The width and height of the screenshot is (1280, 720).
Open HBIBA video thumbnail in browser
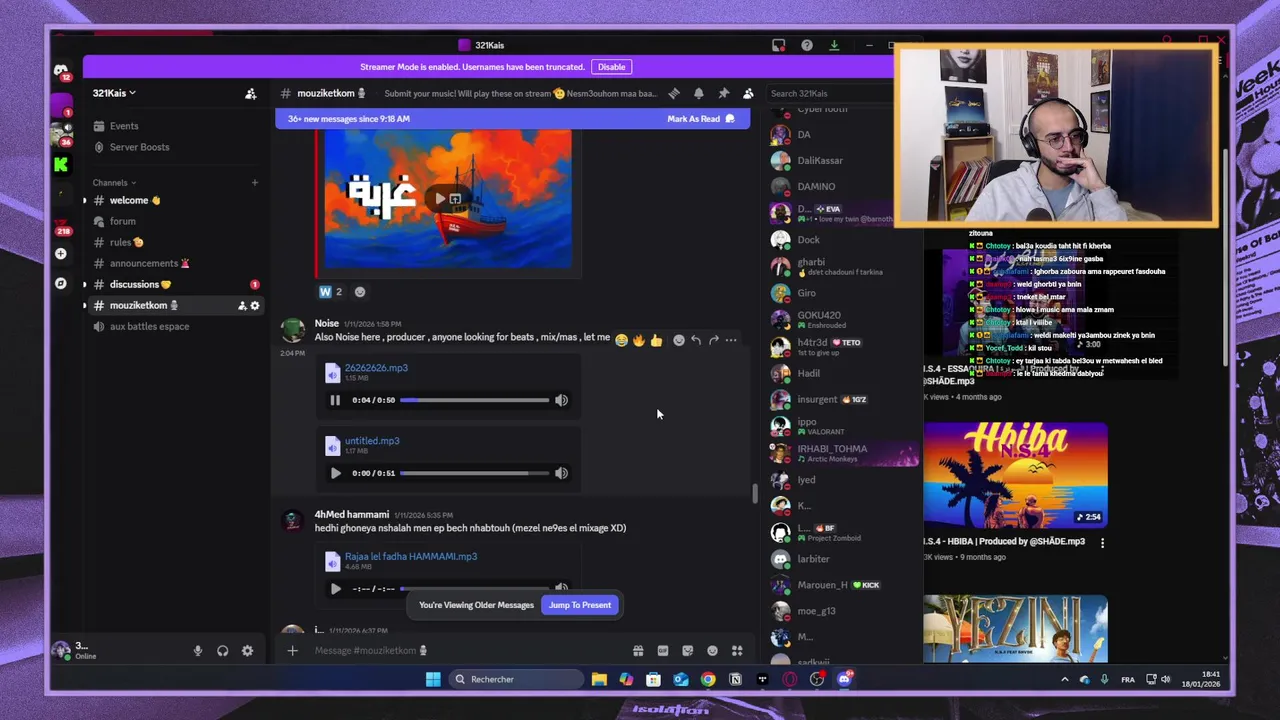click(x=1015, y=475)
